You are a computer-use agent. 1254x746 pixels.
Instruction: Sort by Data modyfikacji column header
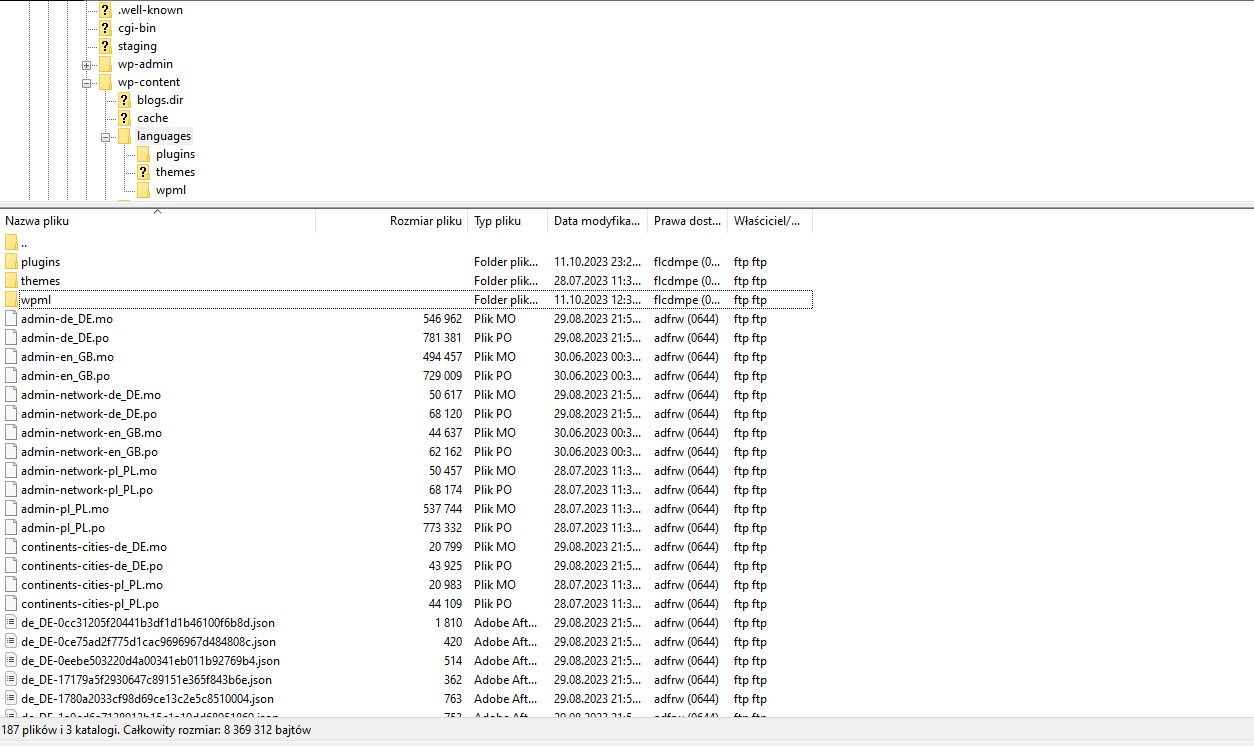tap(597, 221)
